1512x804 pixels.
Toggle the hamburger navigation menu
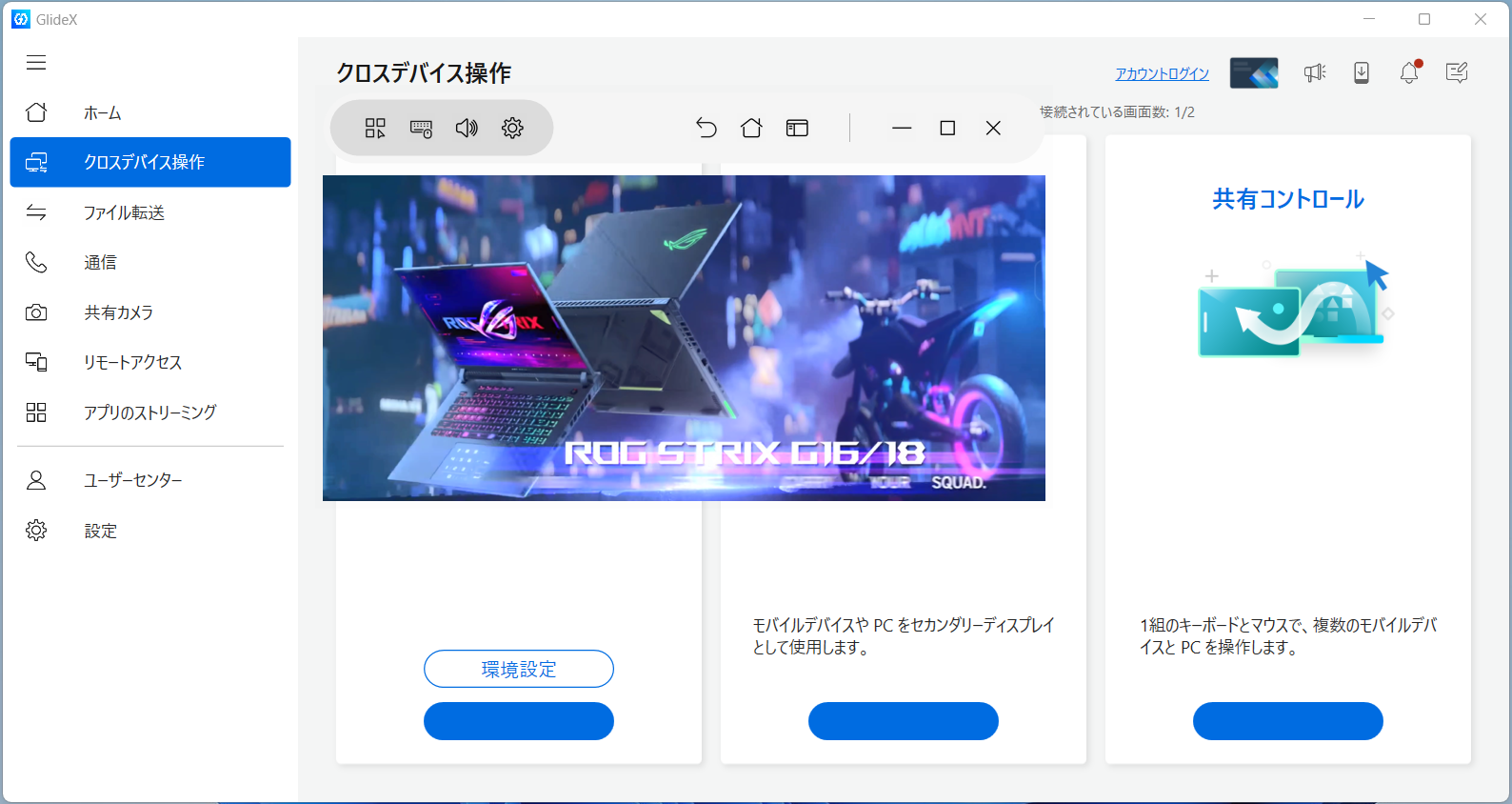click(x=36, y=63)
